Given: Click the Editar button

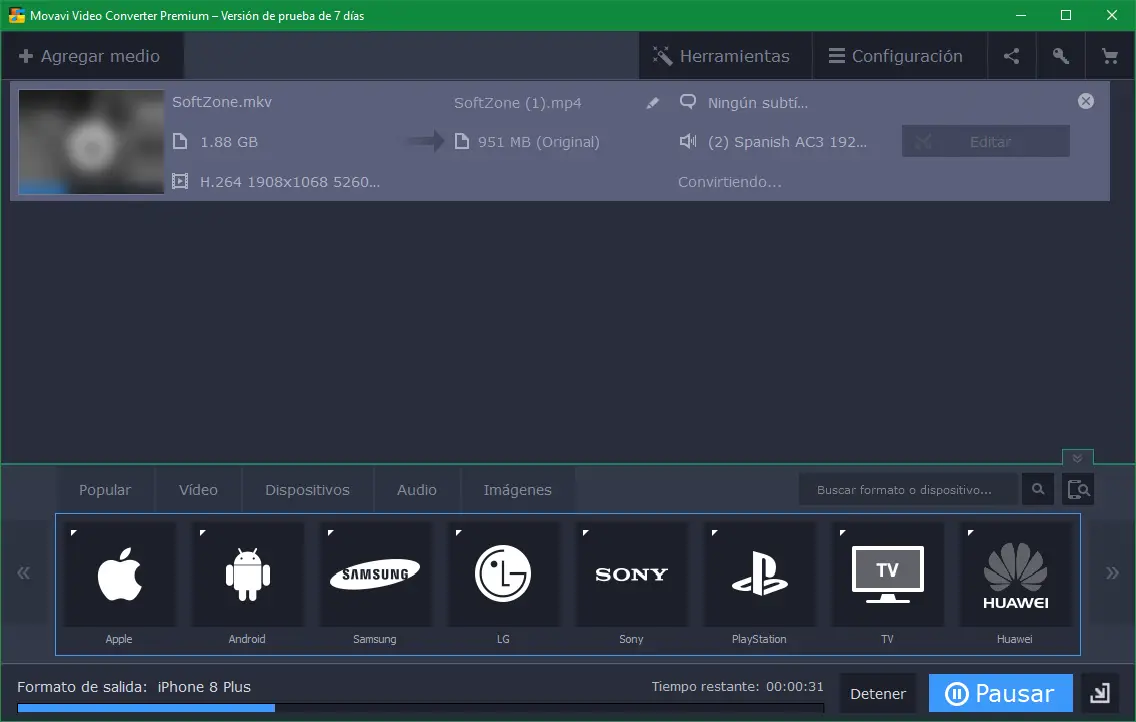Looking at the screenshot, I should pyautogui.click(x=985, y=141).
